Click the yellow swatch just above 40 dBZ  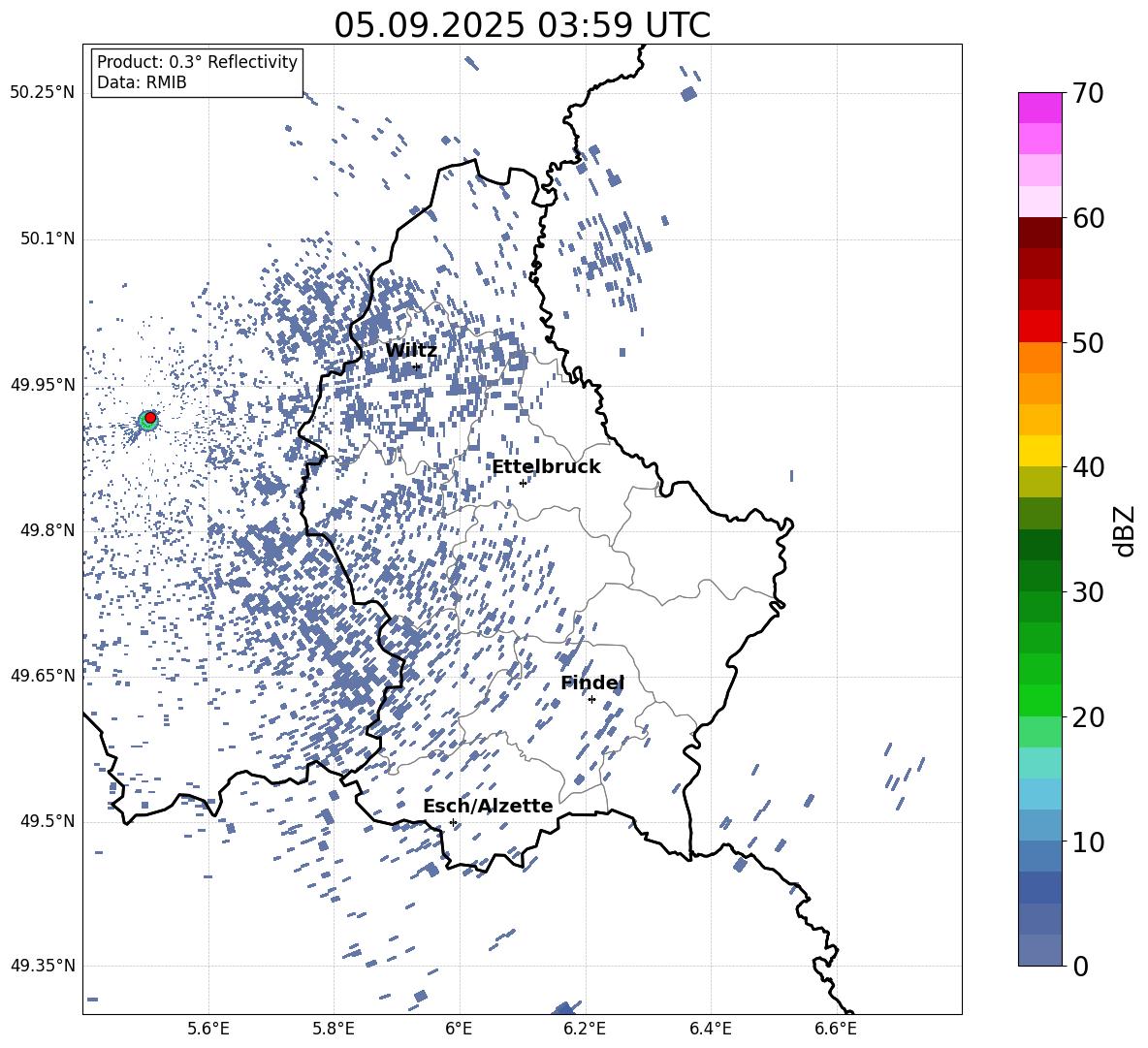tap(1039, 451)
